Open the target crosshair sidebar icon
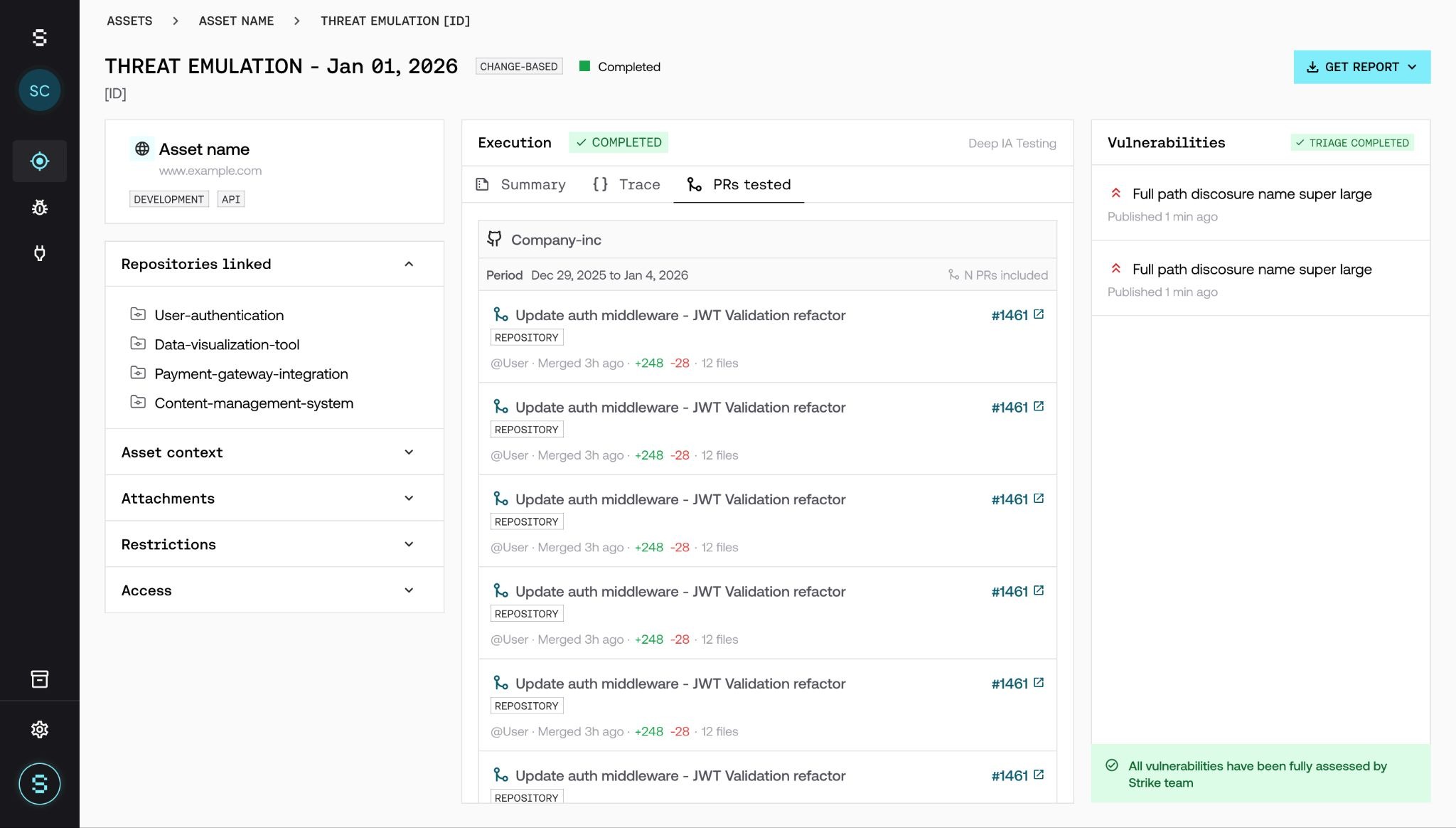 [40, 161]
